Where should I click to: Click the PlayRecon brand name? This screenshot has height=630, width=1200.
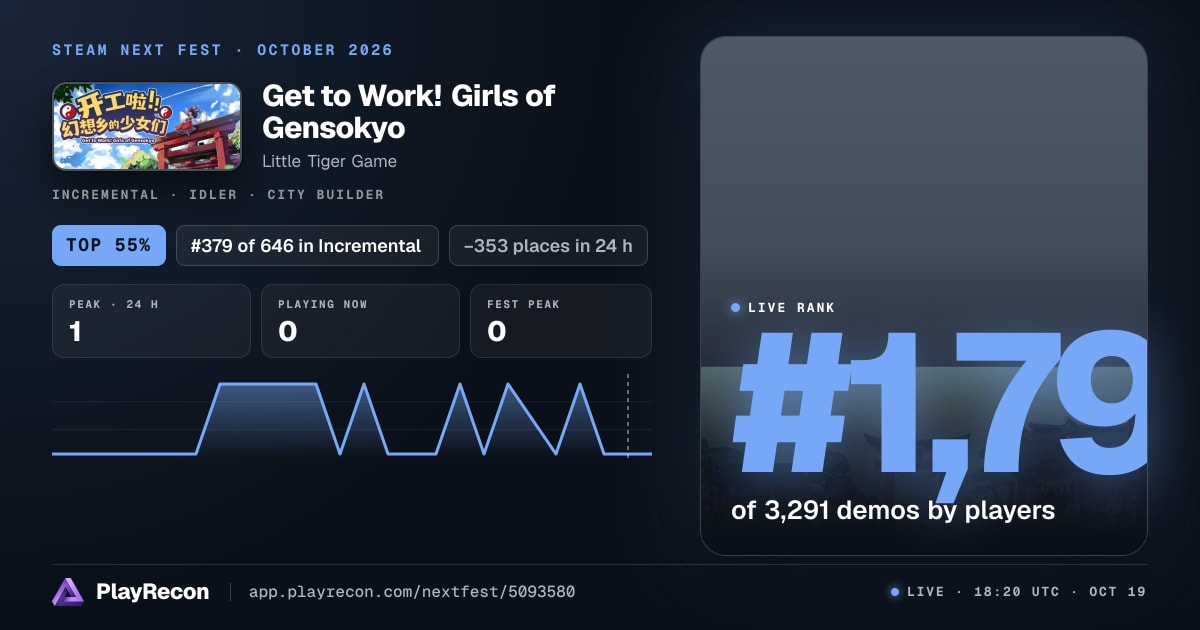(153, 592)
